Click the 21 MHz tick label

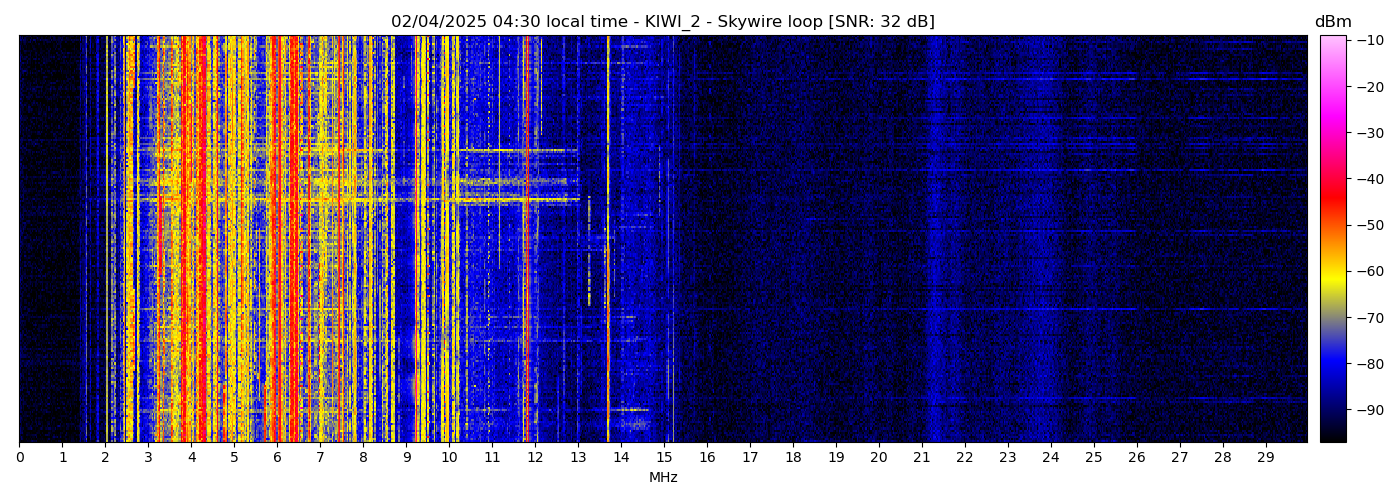coord(921,458)
